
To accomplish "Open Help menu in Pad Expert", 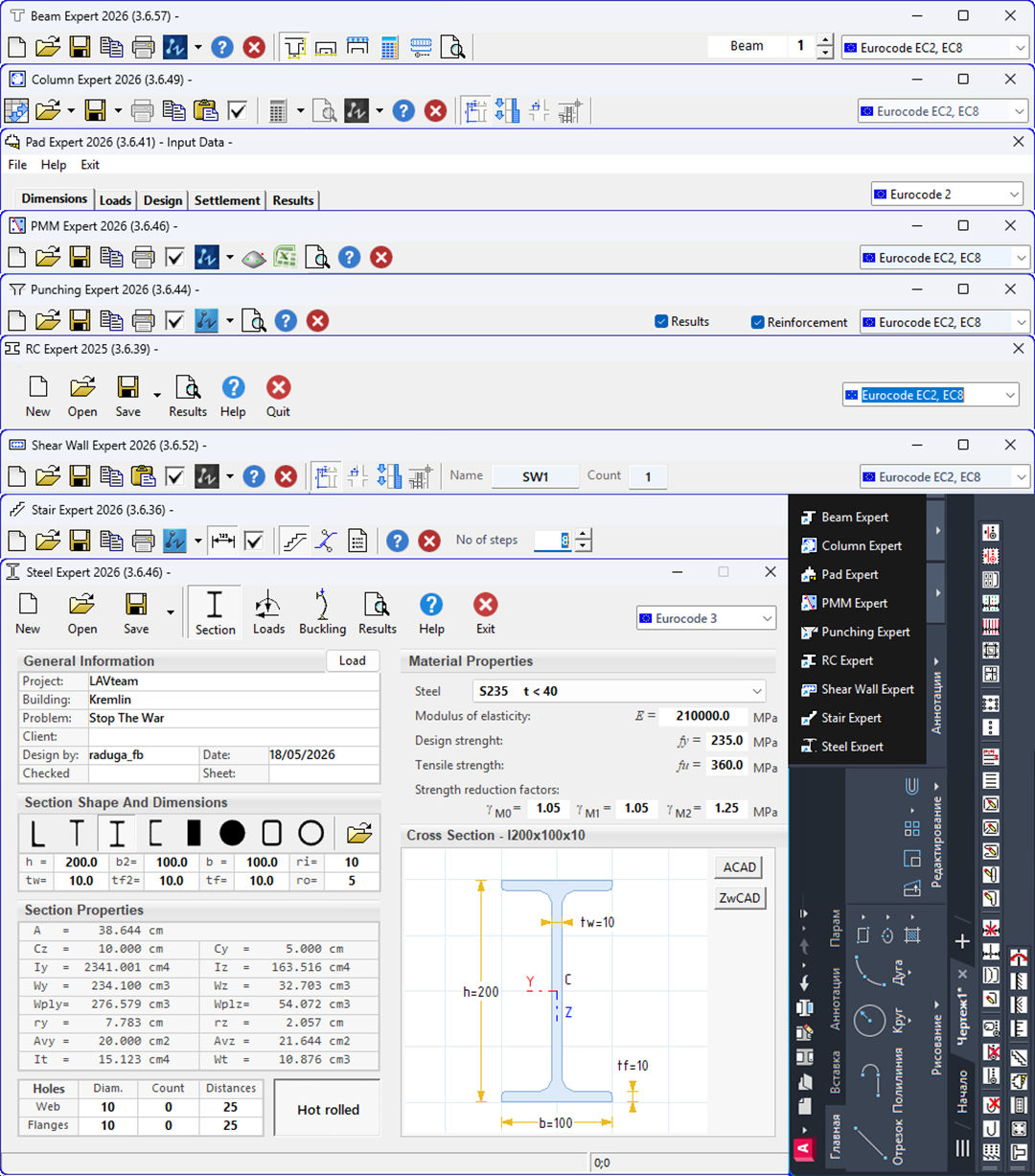I will point(54,165).
